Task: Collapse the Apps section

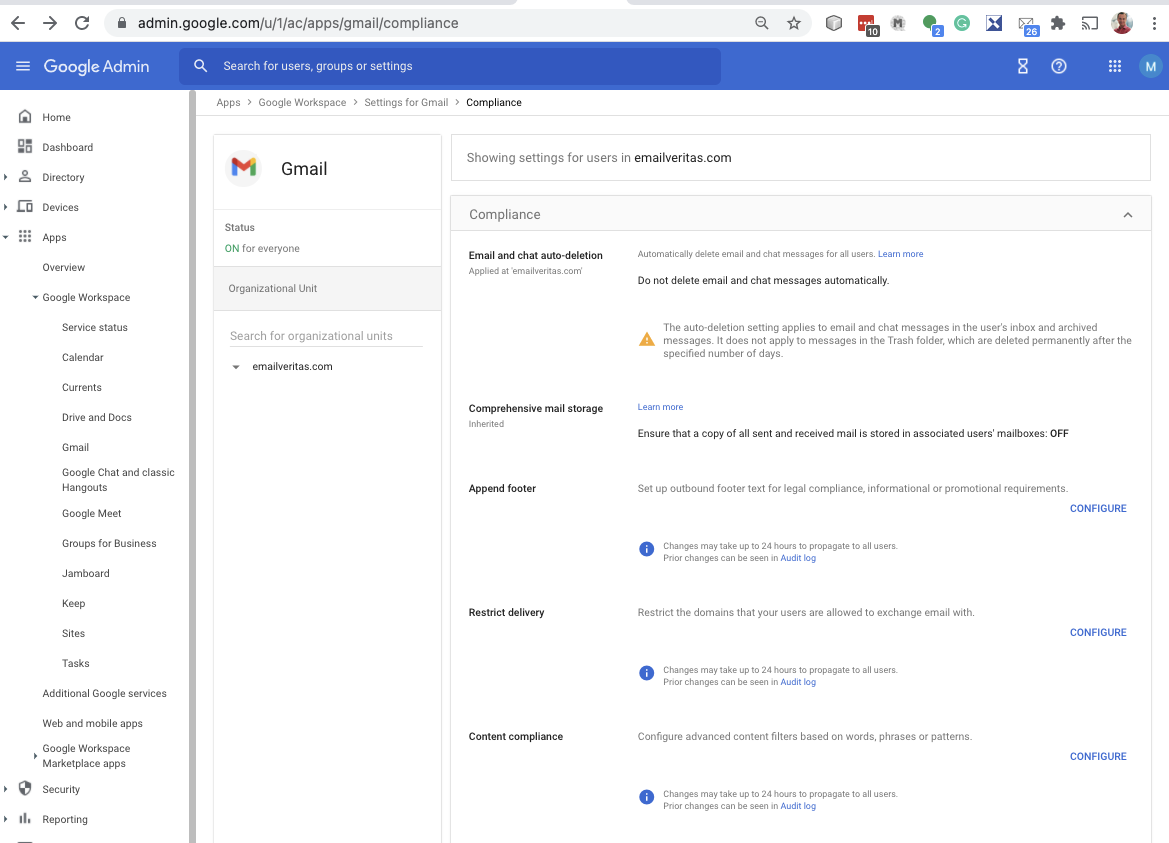Action: pos(6,237)
